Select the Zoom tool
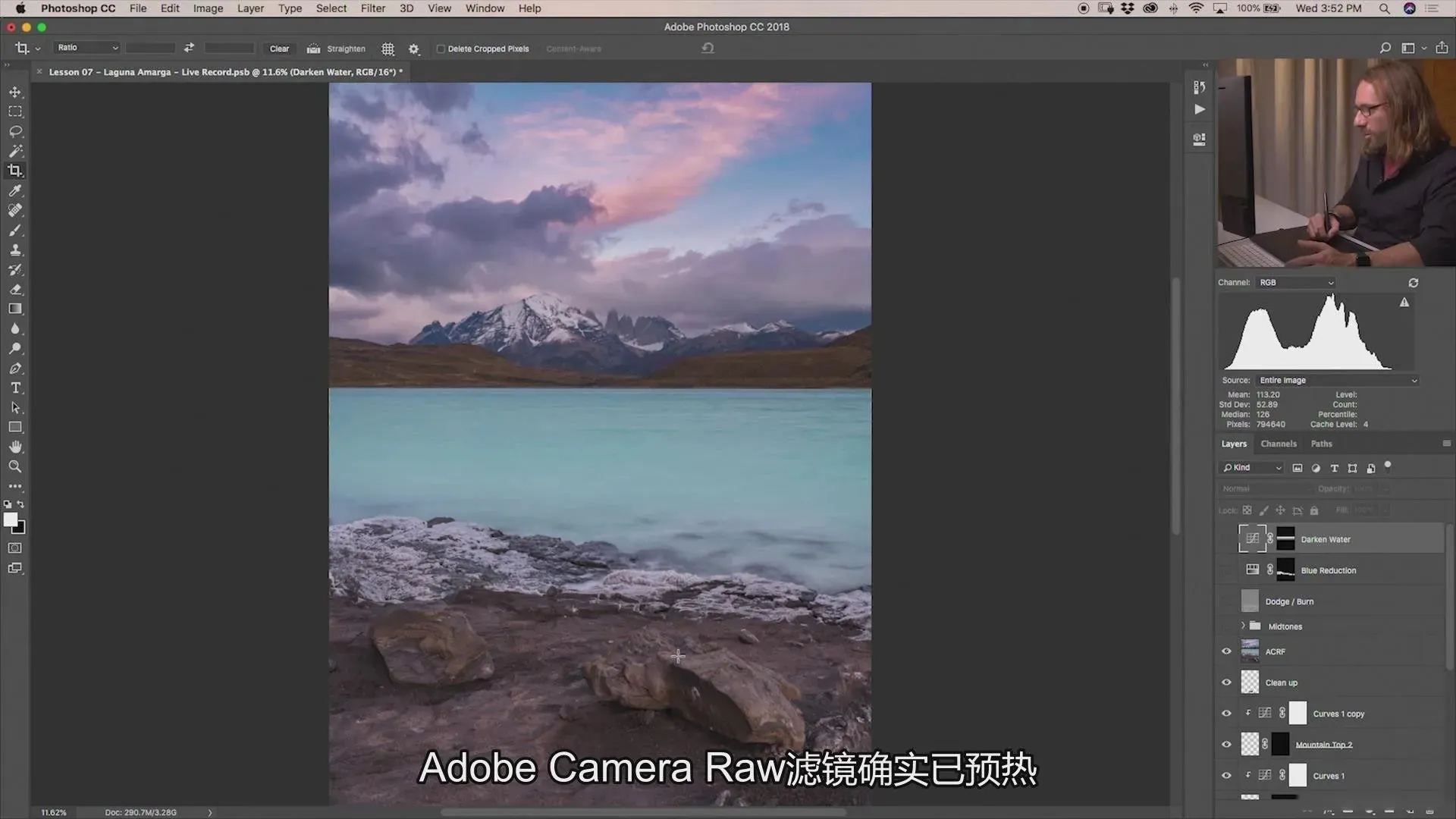 click(15, 466)
